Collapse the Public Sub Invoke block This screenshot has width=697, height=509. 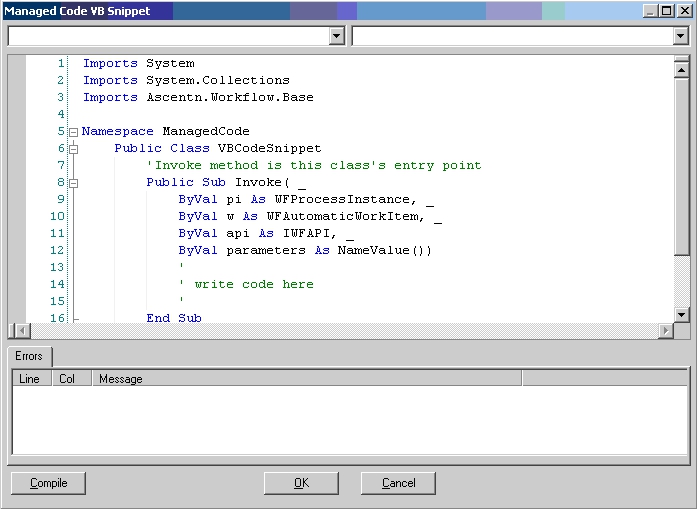(74, 183)
